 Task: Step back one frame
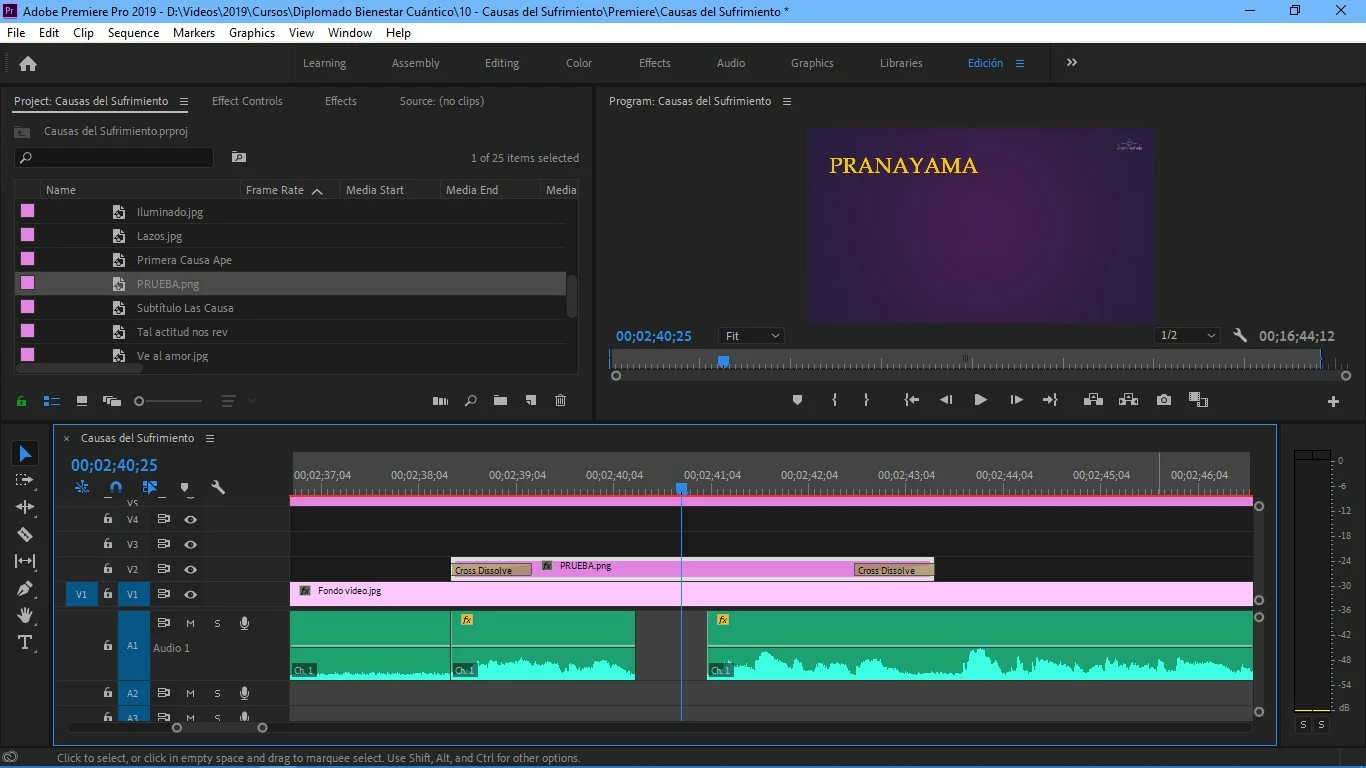[x=945, y=400]
